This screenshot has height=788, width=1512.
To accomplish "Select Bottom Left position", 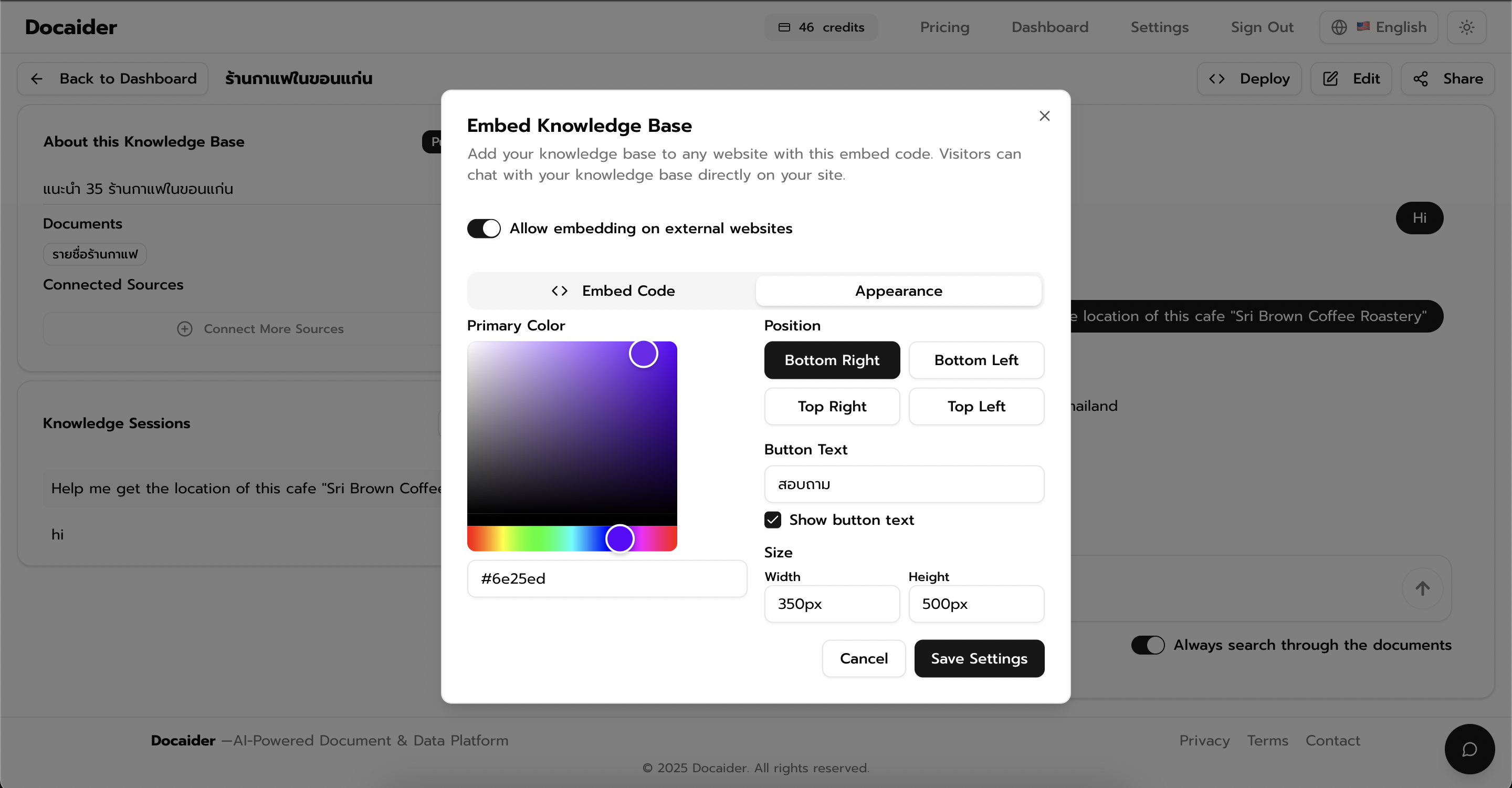I will click(976, 360).
